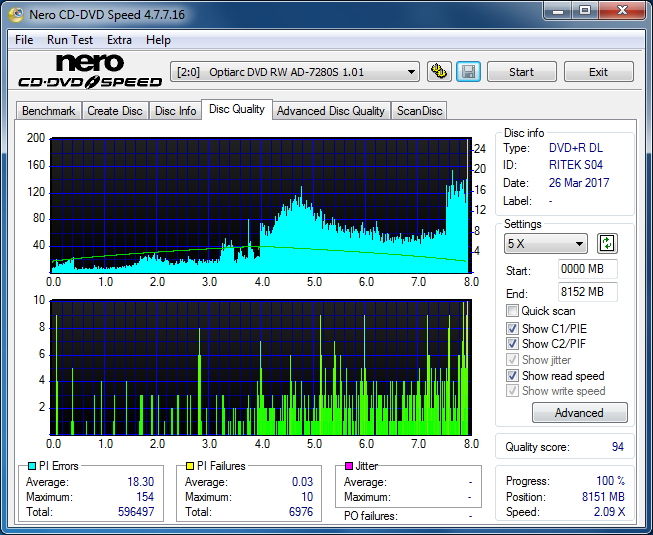Toggle the Show C2/PIF checkbox
This screenshot has height=535, width=653.
click(x=513, y=344)
